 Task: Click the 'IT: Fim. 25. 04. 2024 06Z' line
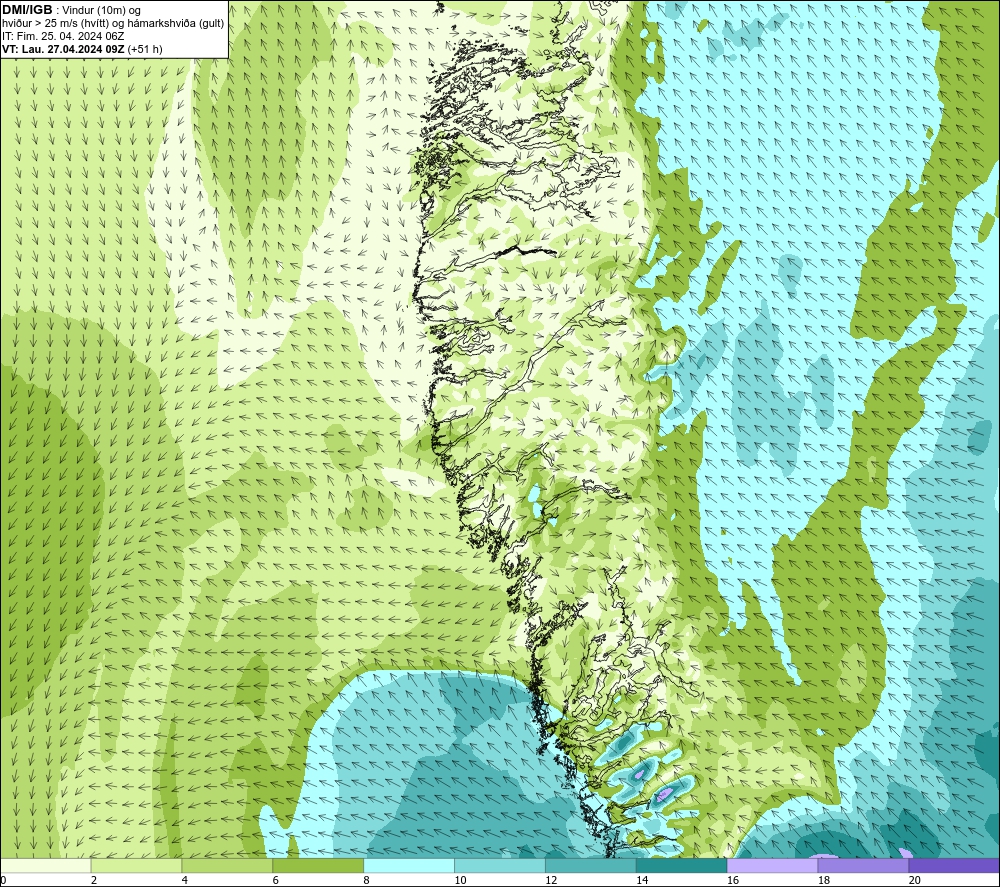pos(63,36)
